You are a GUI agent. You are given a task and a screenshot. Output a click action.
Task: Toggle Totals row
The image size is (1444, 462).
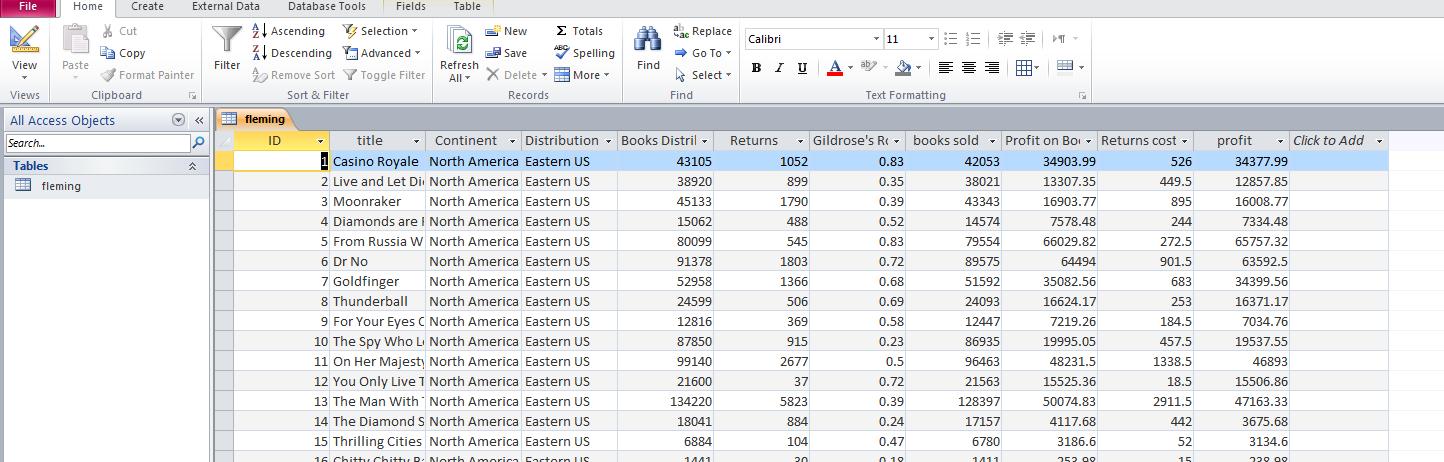pyautogui.click(x=579, y=31)
